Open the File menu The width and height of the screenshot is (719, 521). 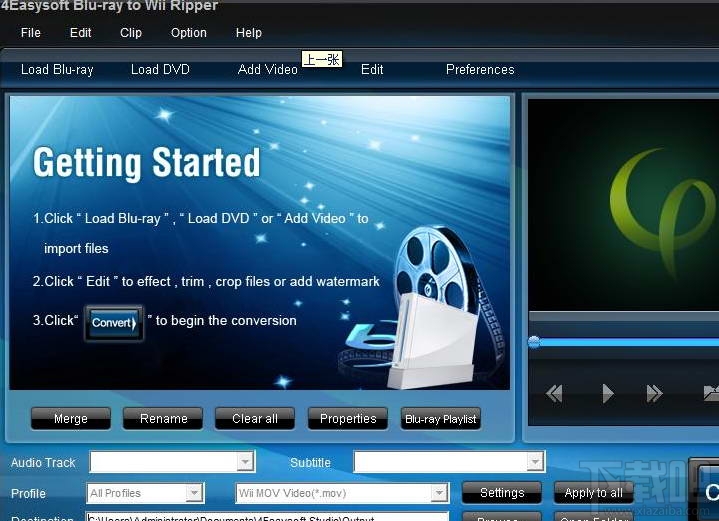[31, 33]
